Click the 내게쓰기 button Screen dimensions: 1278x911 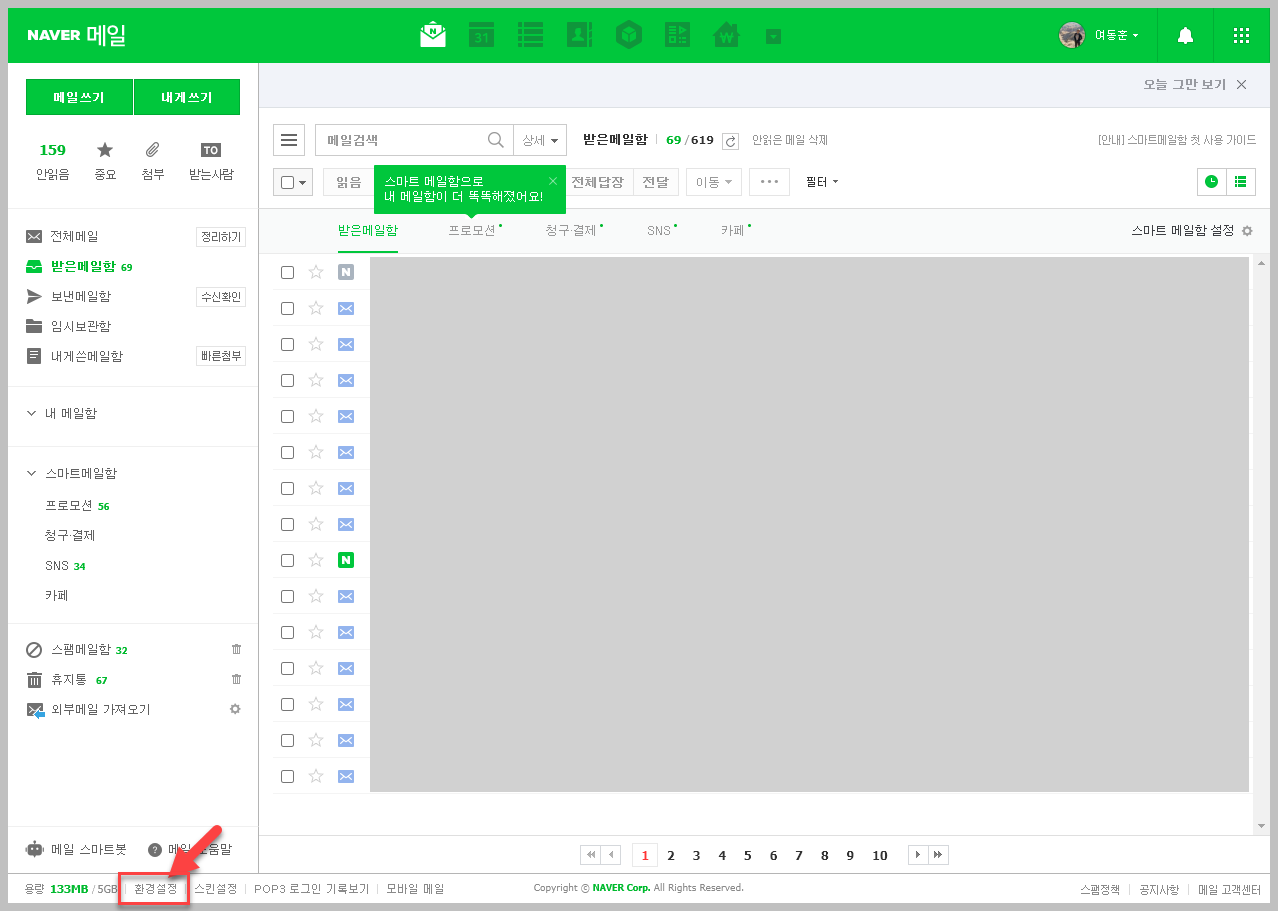pyautogui.click(x=187, y=98)
